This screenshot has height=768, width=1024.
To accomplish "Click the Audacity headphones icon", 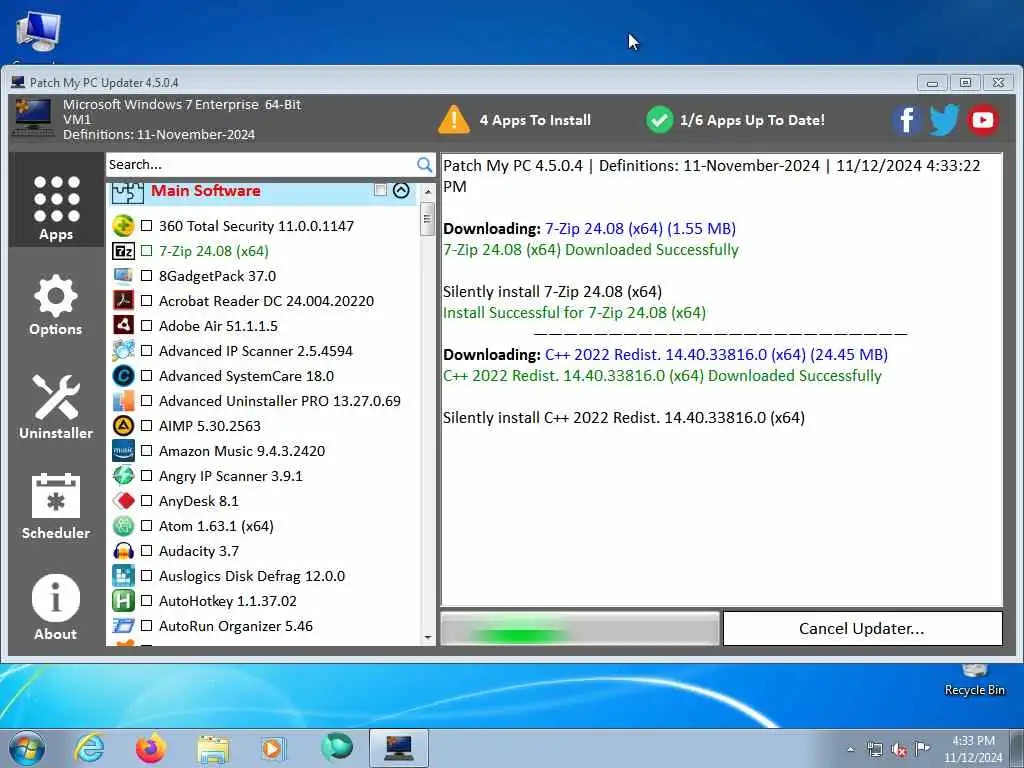I will coord(123,551).
